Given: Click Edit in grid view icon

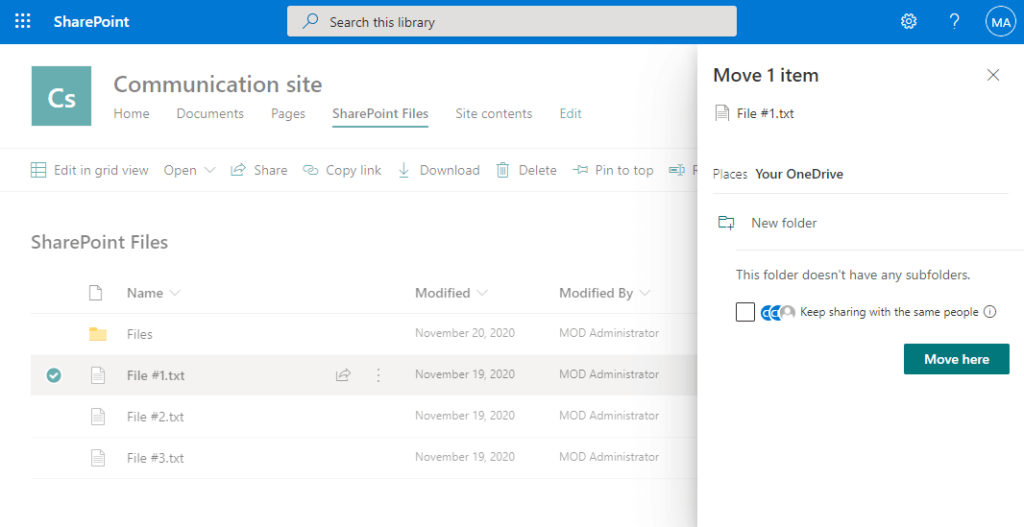Looking at the screenshot, I should click(39, 170).
